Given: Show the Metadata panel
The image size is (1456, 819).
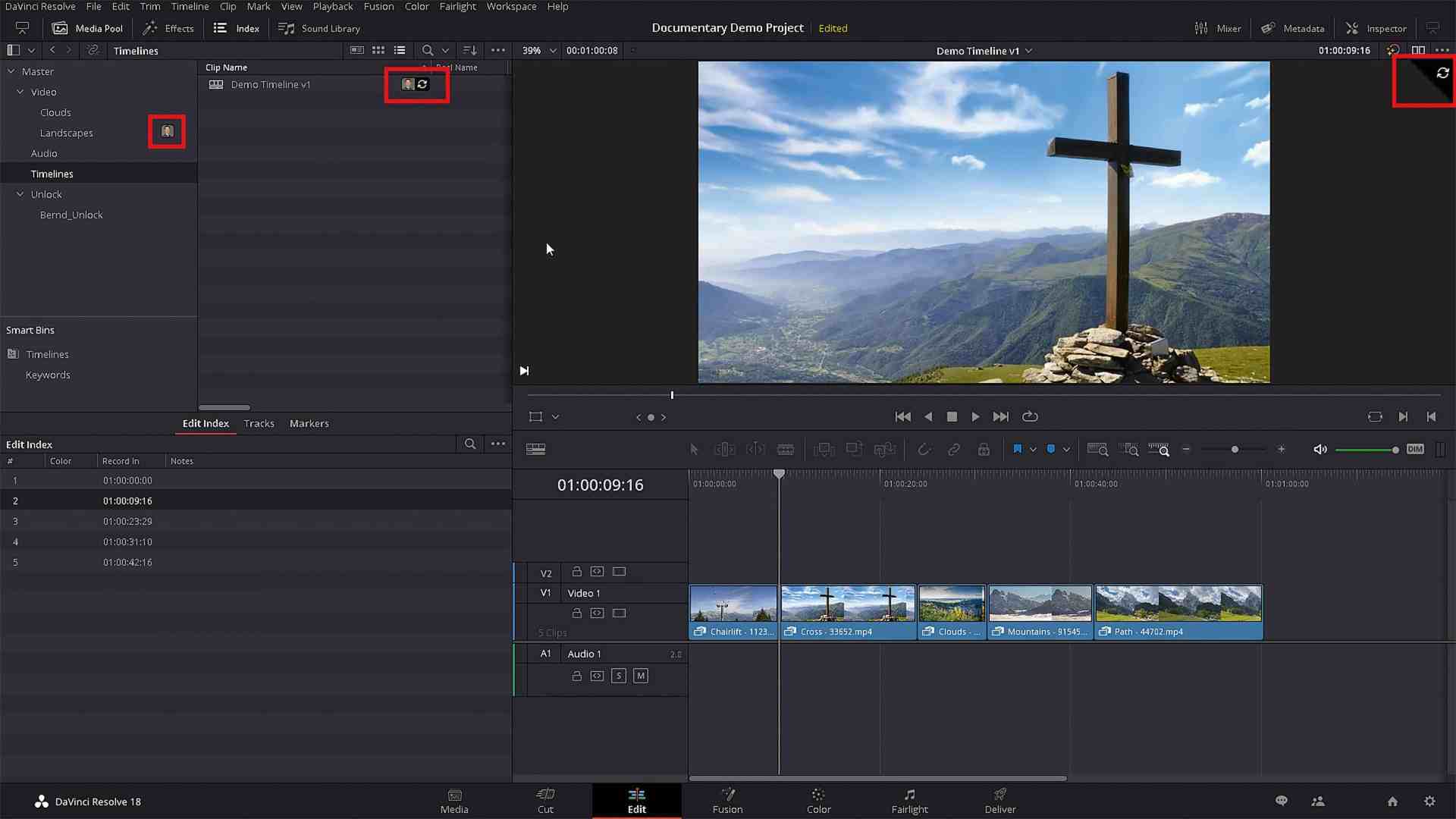Looking at the screenshot, I should (x=1293, y=28).
